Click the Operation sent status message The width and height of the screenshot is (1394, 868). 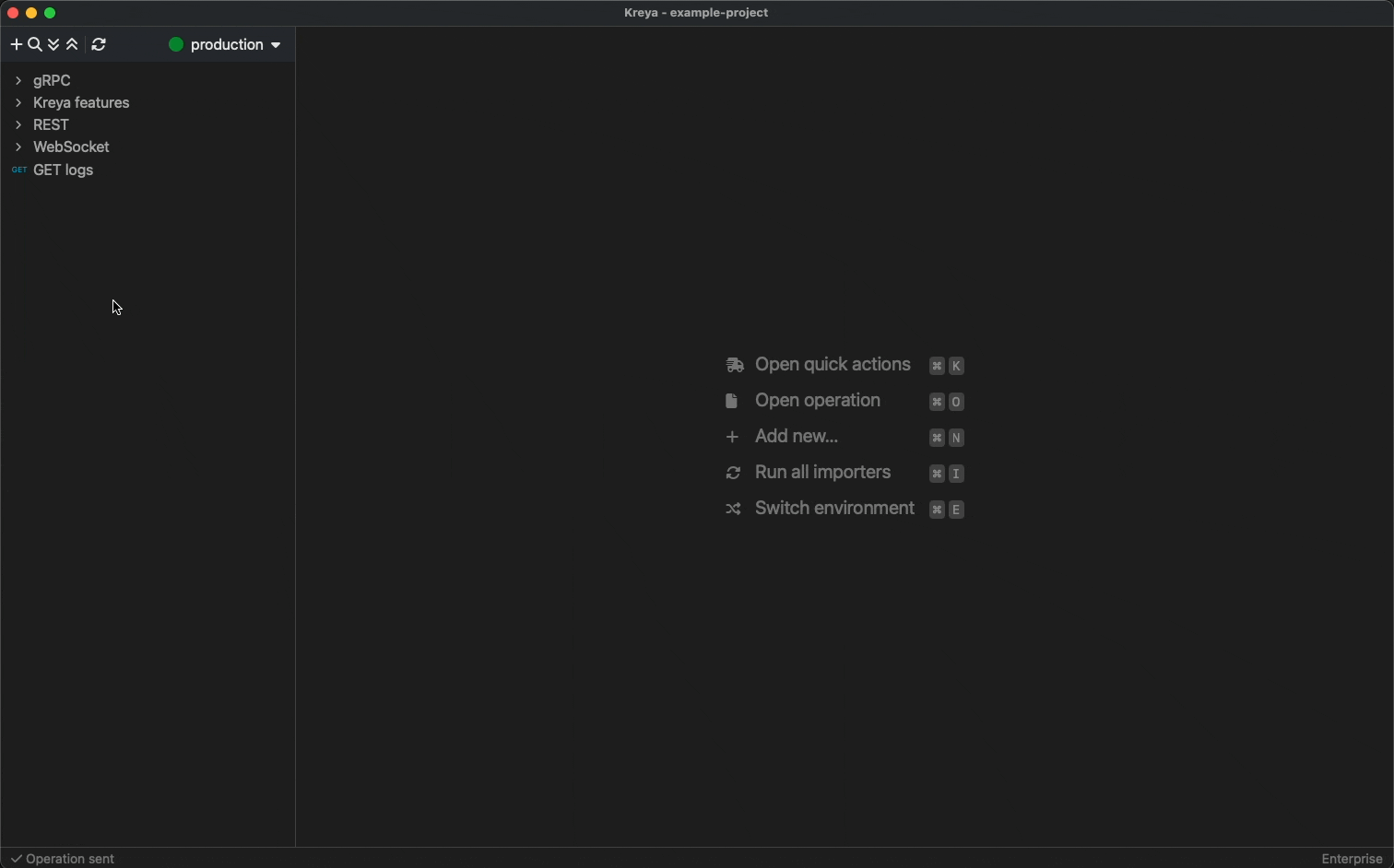pyautogui.click(x=70, y=859)
